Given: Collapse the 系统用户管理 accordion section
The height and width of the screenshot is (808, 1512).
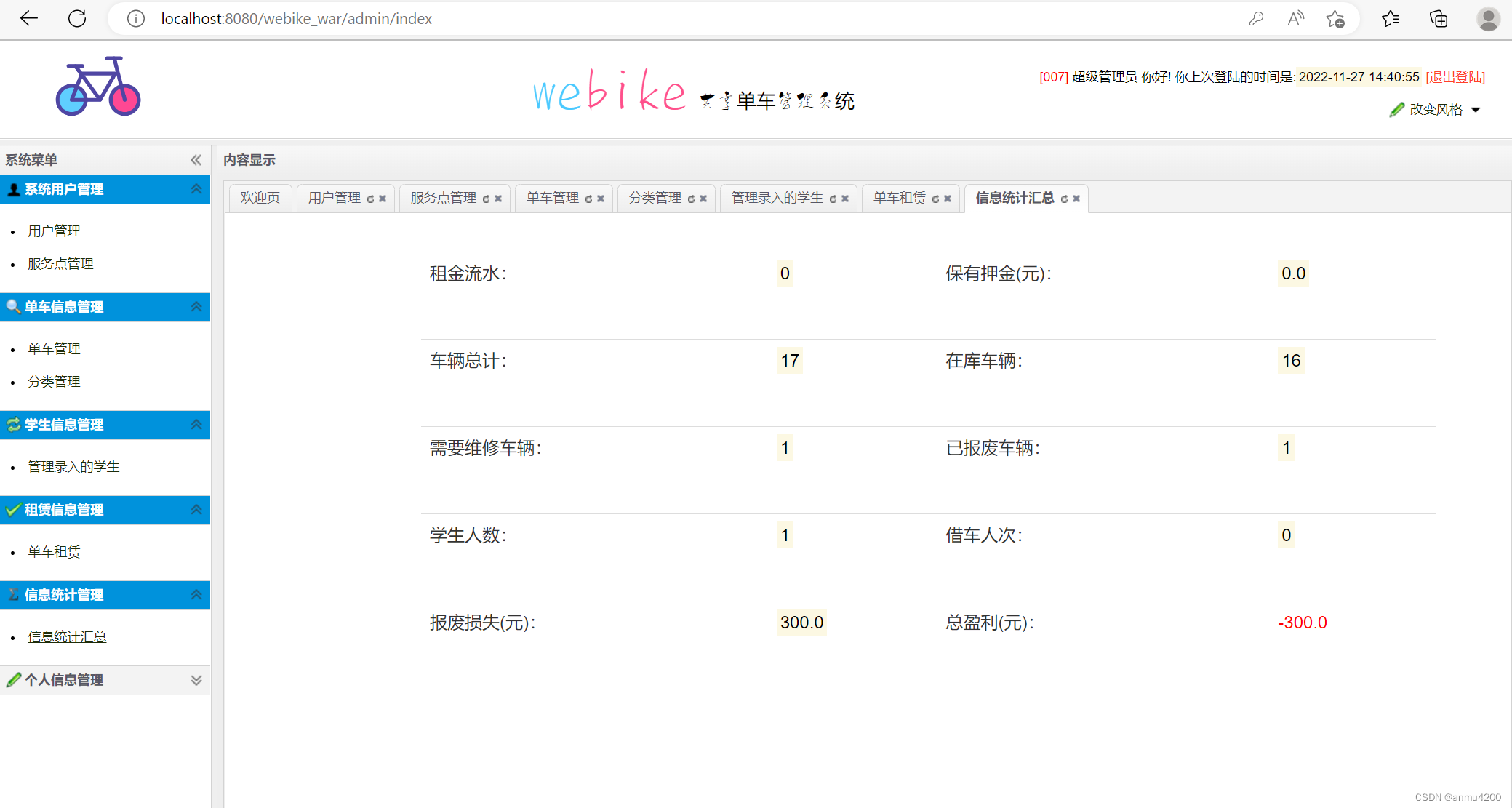Looking at the screenshot, I should pyautogui.click(x=196, y=189).
